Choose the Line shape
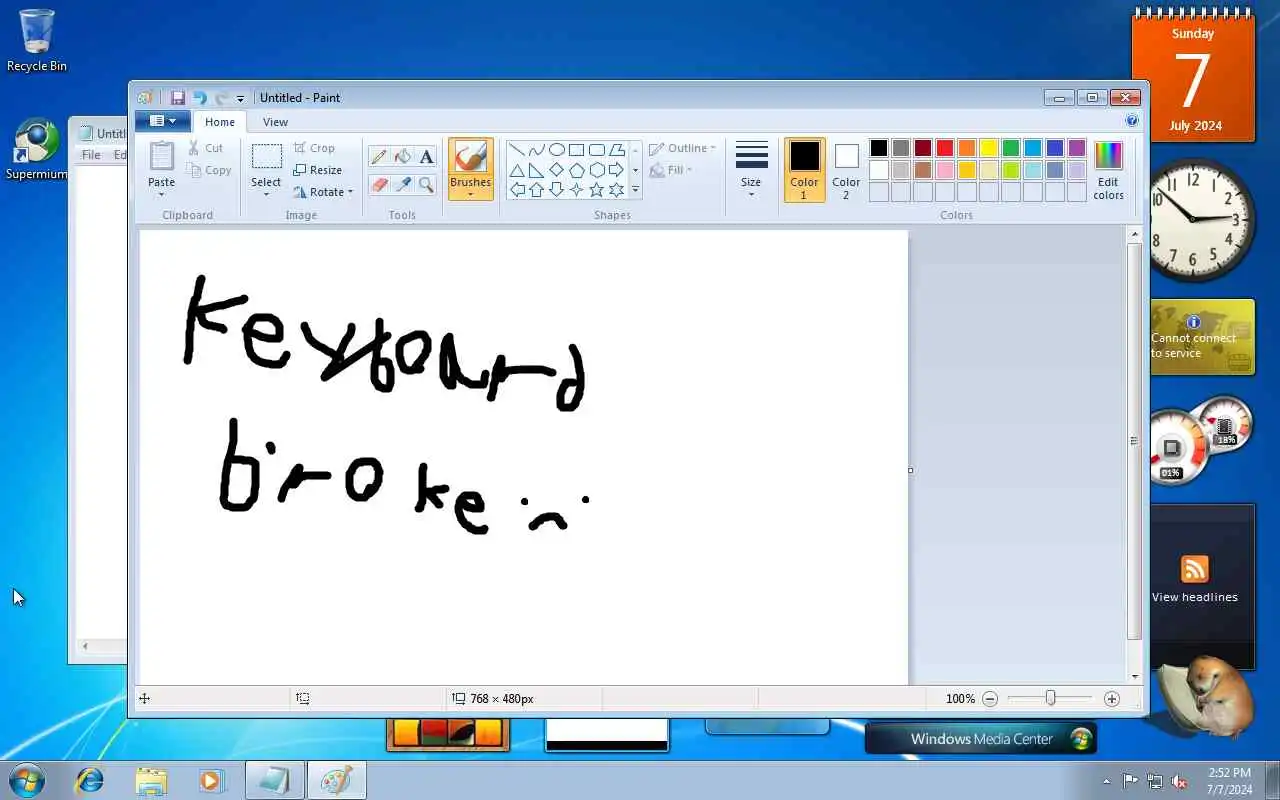1280x800 pixels. point(517,150)
